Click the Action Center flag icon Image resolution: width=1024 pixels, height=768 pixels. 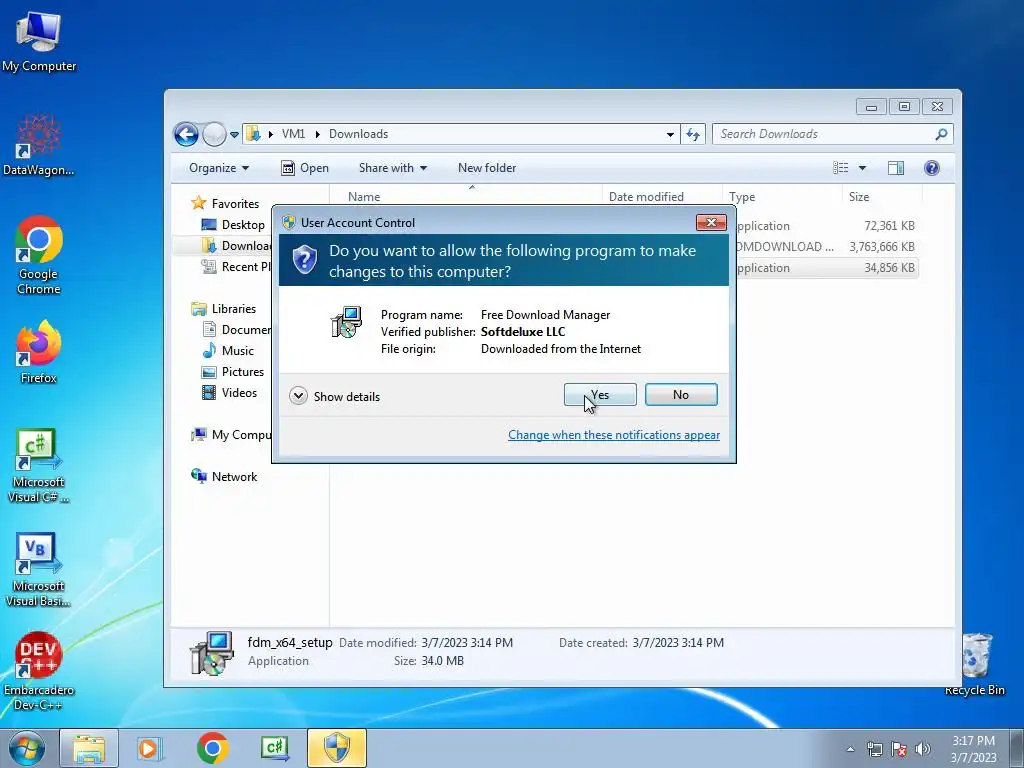click(899, 749)
